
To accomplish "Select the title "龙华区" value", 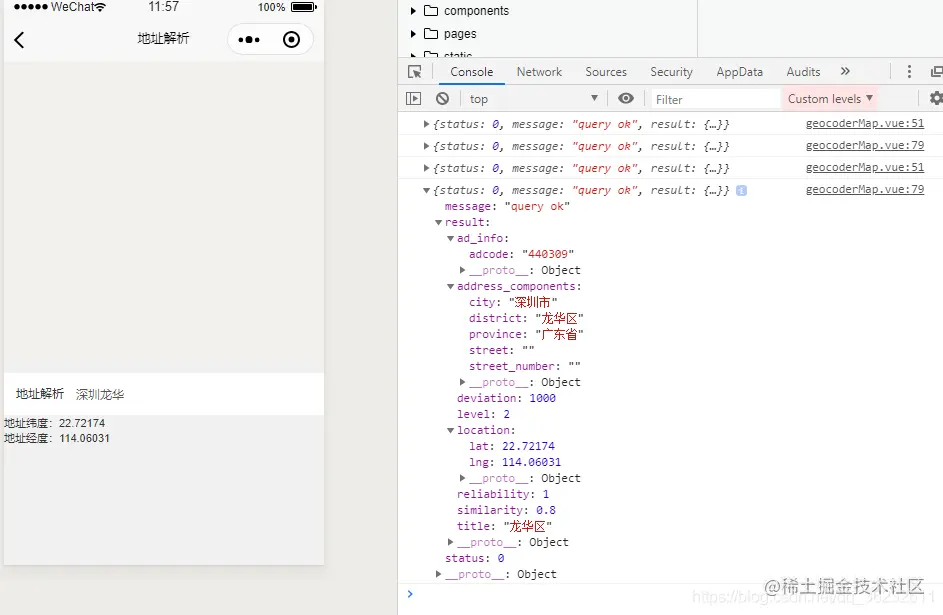I will [x=528, y=526].
